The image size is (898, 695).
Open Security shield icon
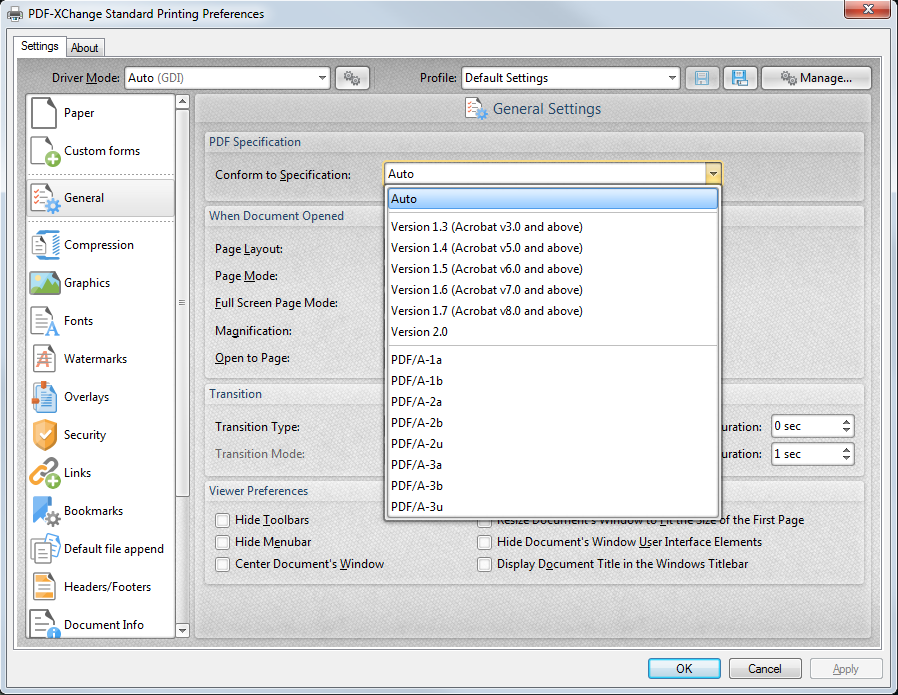pyautogui.click(x=45, y=435)
